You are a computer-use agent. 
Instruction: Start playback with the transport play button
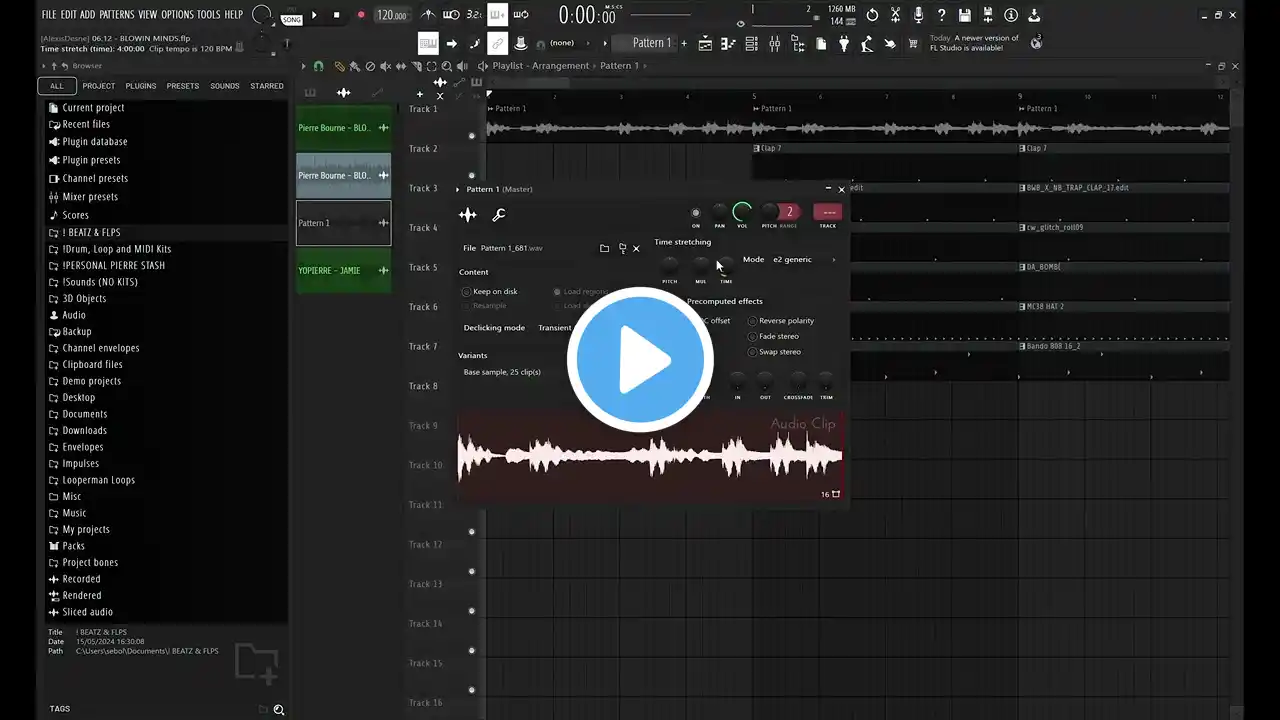point(314,15)
